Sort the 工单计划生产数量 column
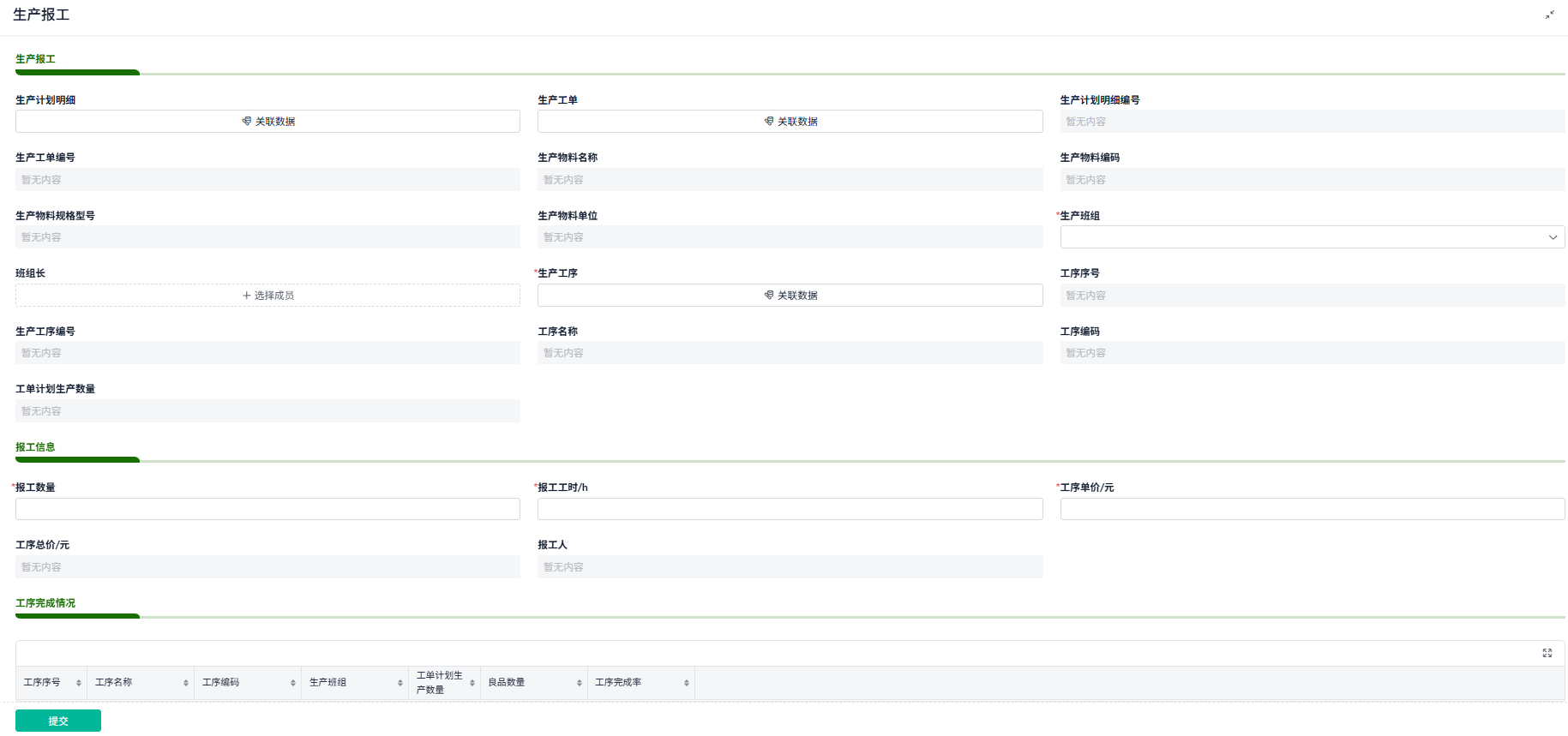This screenshot has width=1568, height=736. (472, 683)
